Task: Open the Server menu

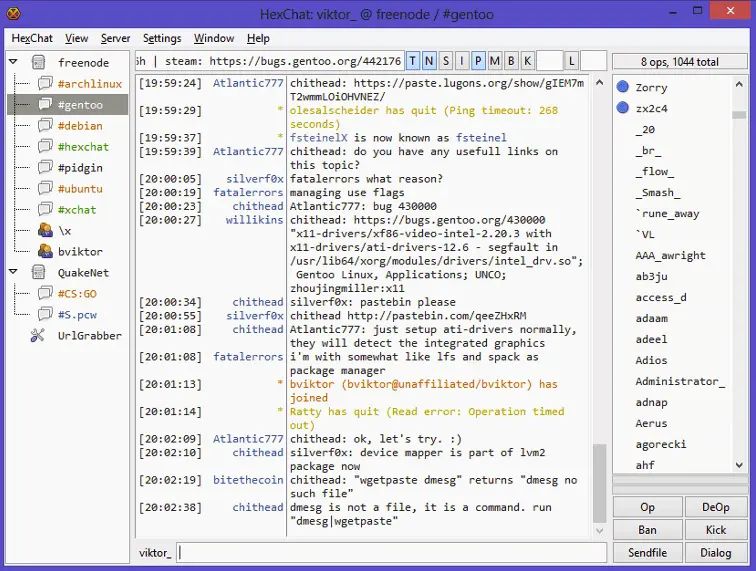Action: tap(115, 38)
